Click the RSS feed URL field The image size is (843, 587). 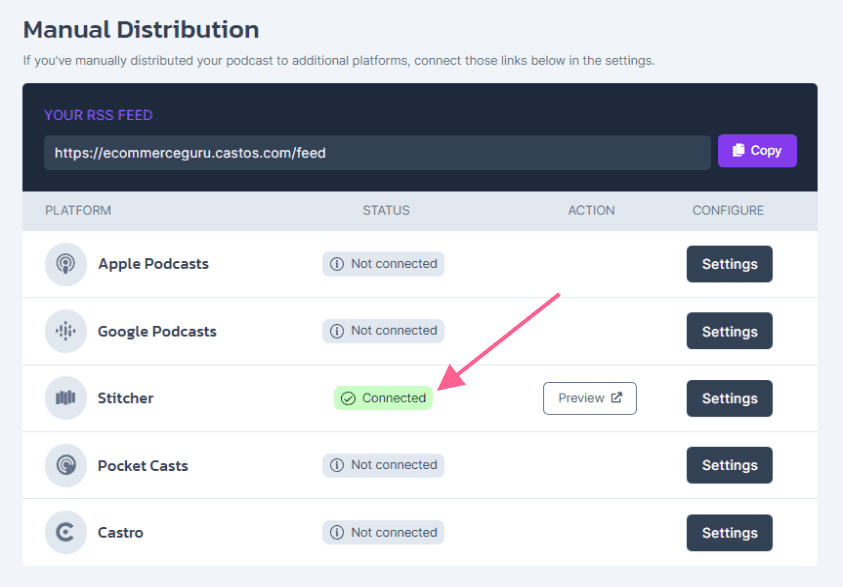tap(377, 153)
